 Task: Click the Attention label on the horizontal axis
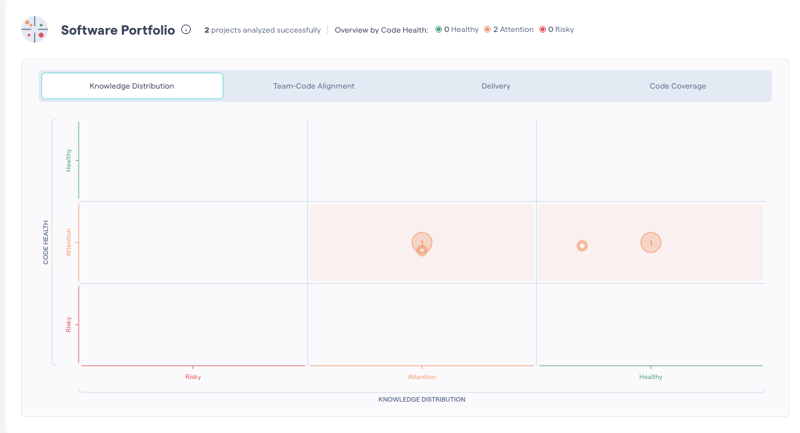click(x=422, y=377)
